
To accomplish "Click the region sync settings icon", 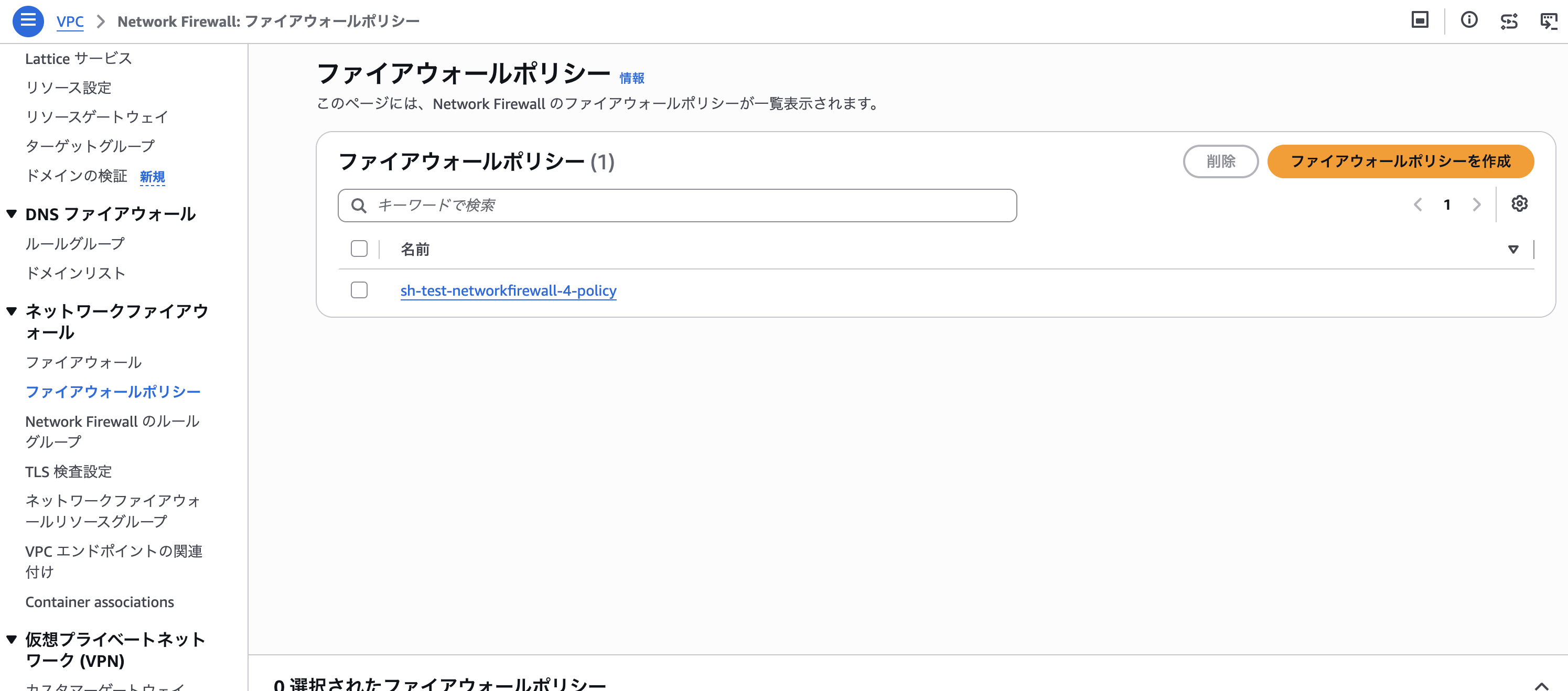I will (1509, 21).
